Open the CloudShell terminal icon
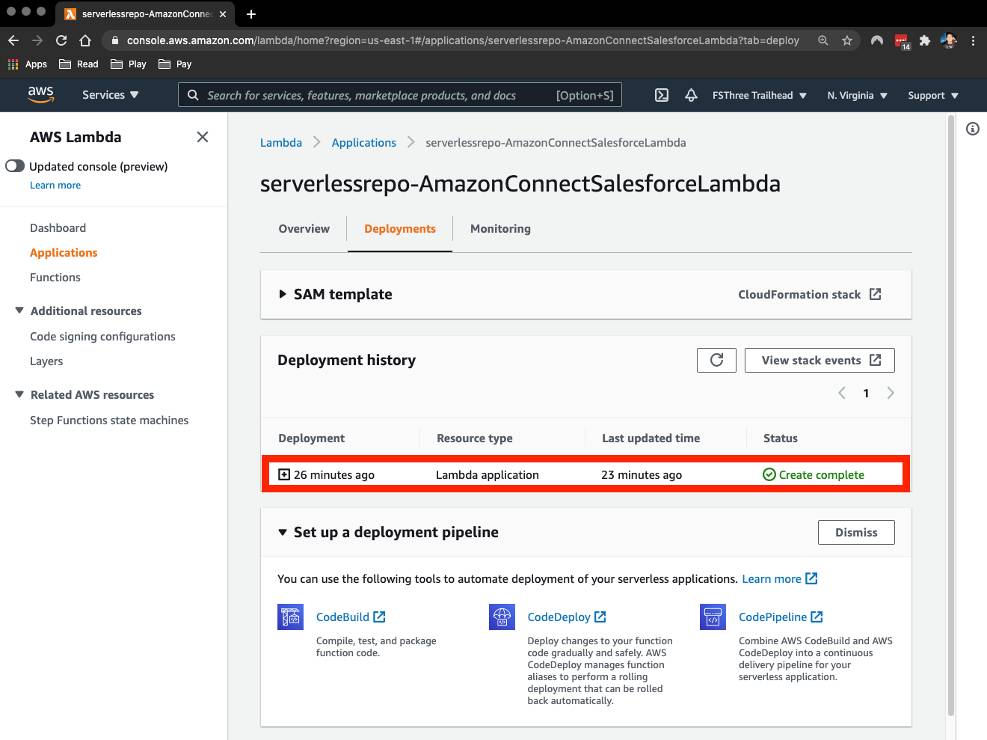The height and width of the screenshot is (740, 987). click(x=662, y=95)
